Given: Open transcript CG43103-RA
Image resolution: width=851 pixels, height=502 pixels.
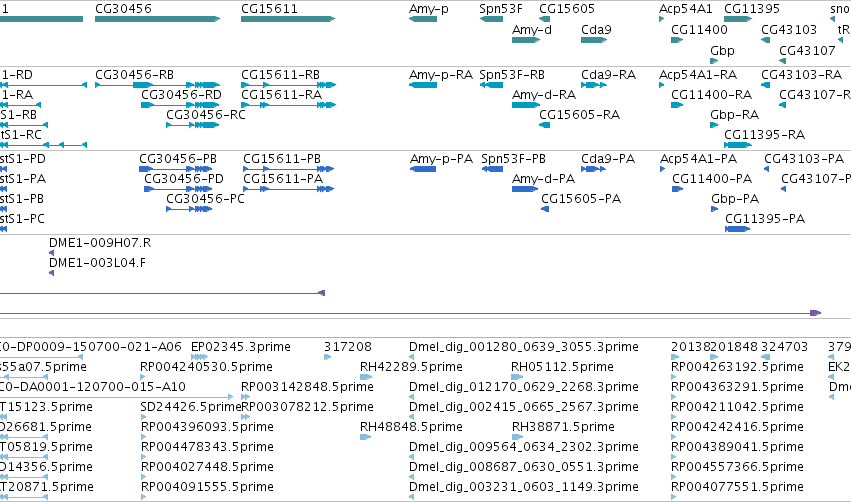Looking at the screenshot, I should 801,74.
